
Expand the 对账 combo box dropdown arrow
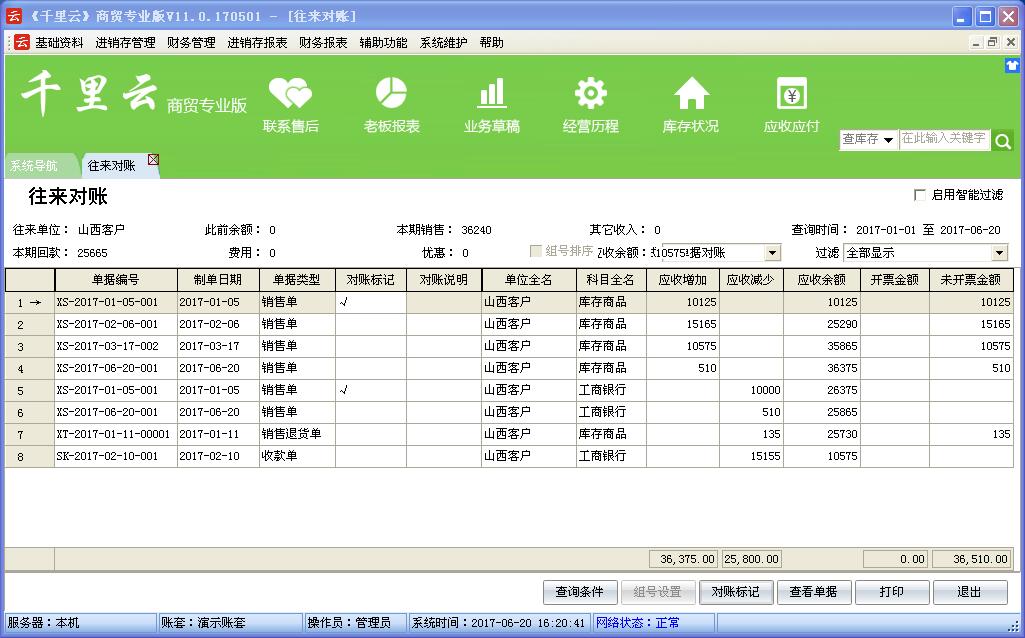[x=771, y=253]
